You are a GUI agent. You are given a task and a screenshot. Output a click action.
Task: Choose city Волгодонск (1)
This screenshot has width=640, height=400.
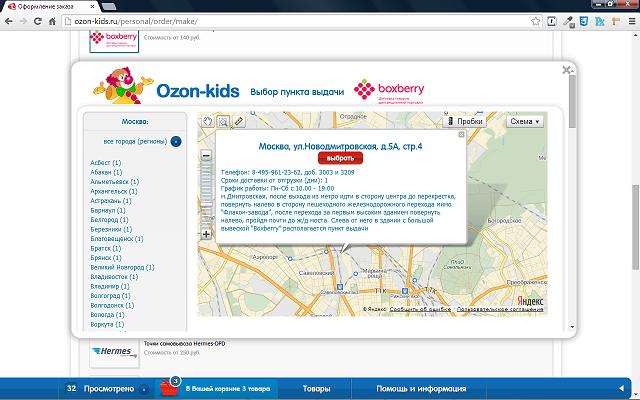point(112,305)
